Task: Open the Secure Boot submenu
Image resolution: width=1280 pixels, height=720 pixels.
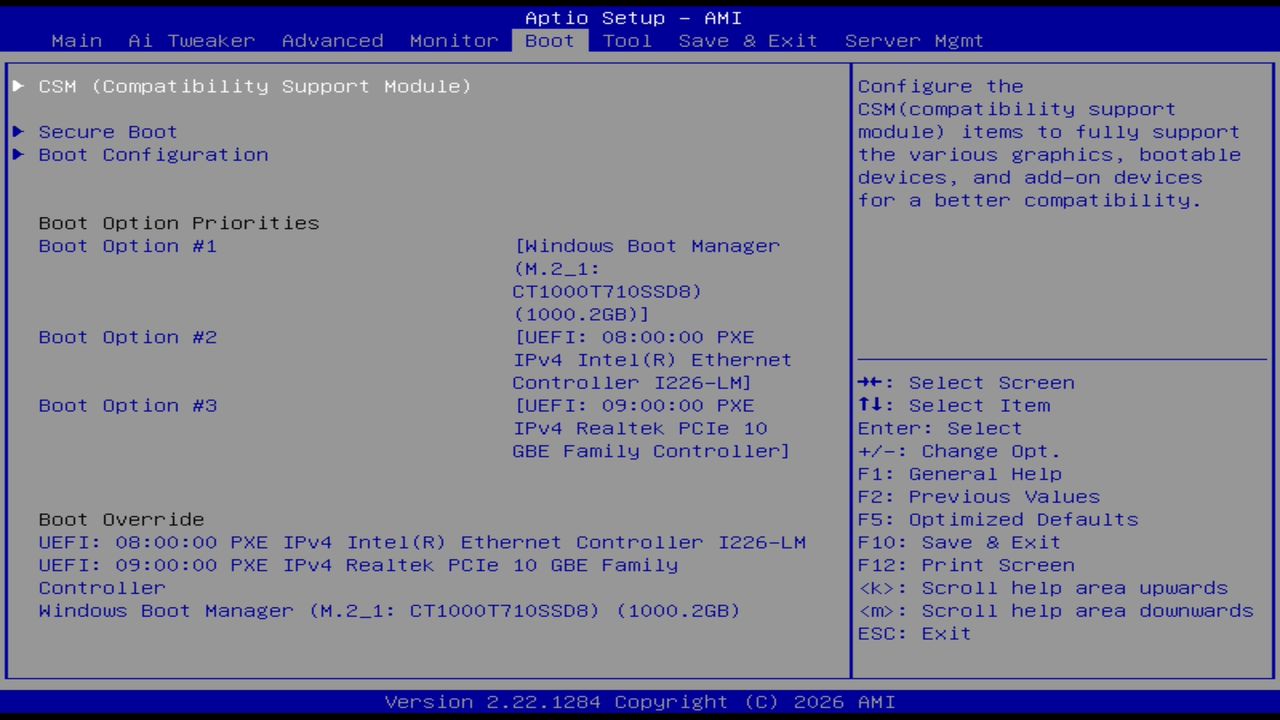Action: 108,132
